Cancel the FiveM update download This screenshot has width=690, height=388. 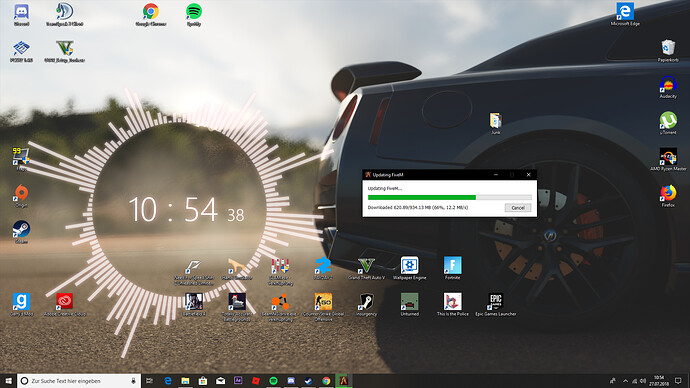(x=518, y=208)
